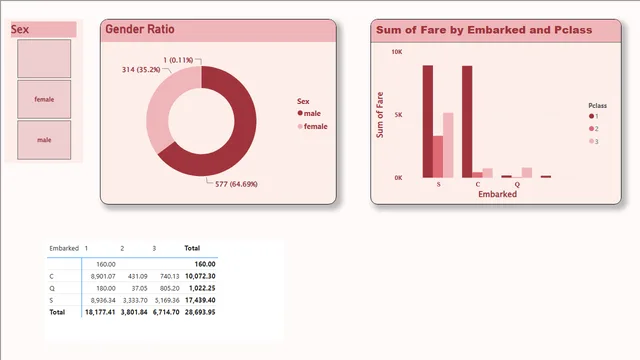Viewport: 640px width, 360px height.
Task: Click the male legend entry in donut chart
Action: tap(309, 113)
